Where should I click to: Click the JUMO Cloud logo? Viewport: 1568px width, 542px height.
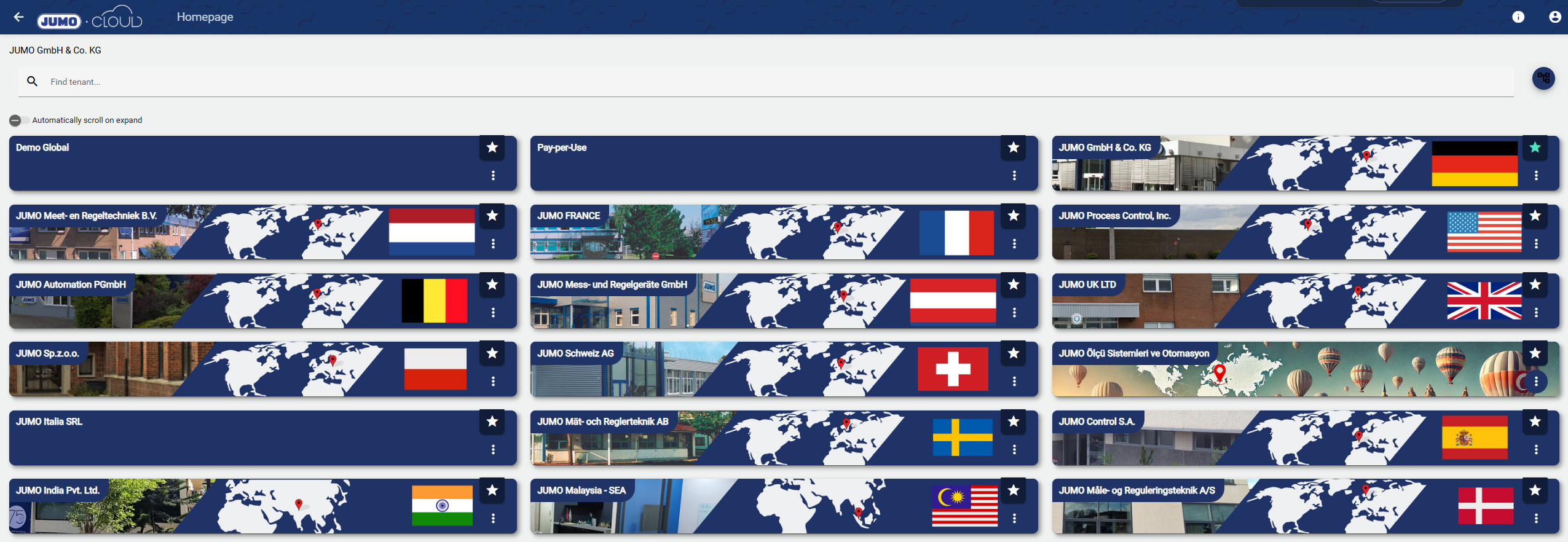tap(90, 18)
